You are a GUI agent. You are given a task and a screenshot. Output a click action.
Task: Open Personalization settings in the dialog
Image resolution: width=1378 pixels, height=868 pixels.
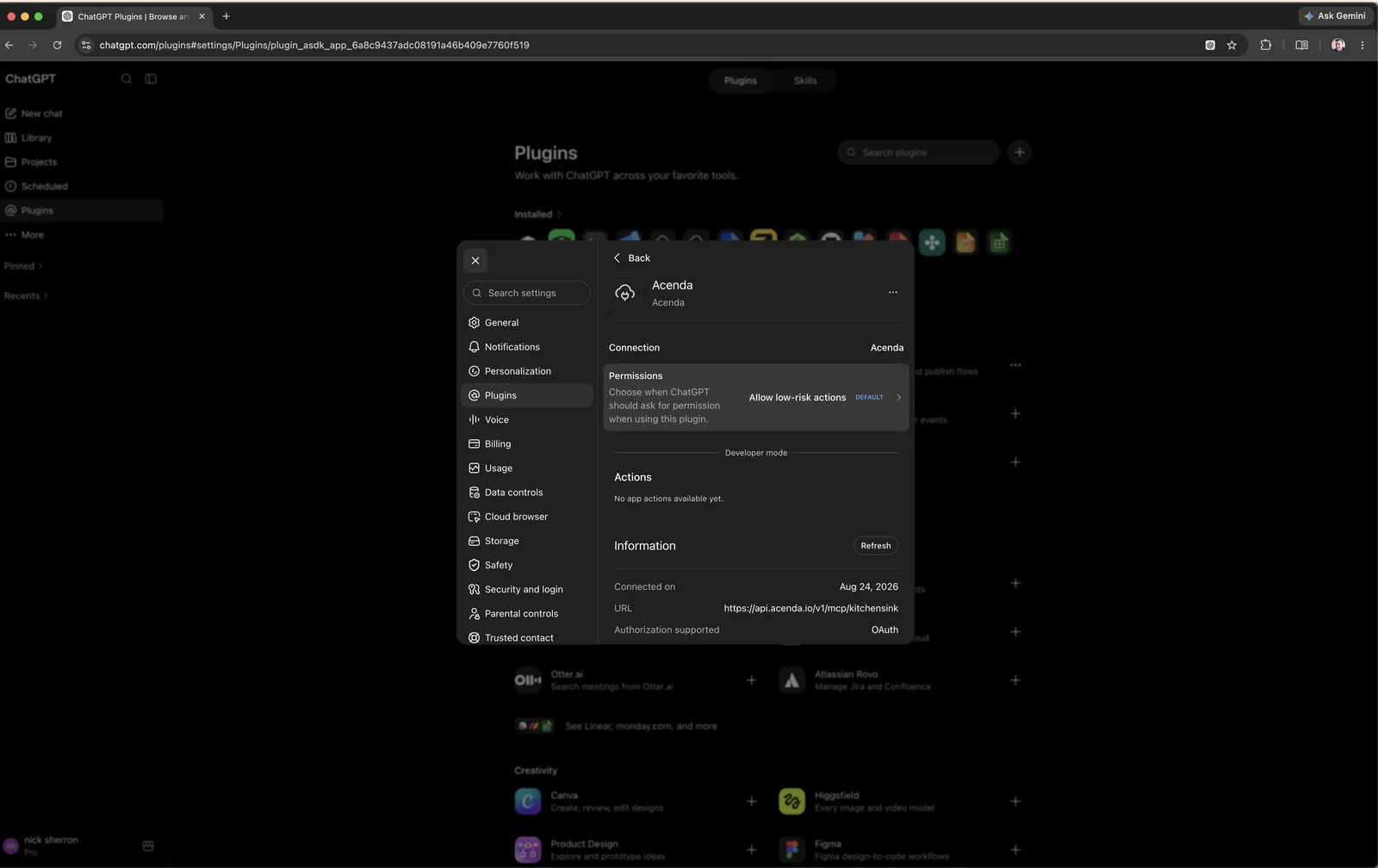[x=528, y=371]
